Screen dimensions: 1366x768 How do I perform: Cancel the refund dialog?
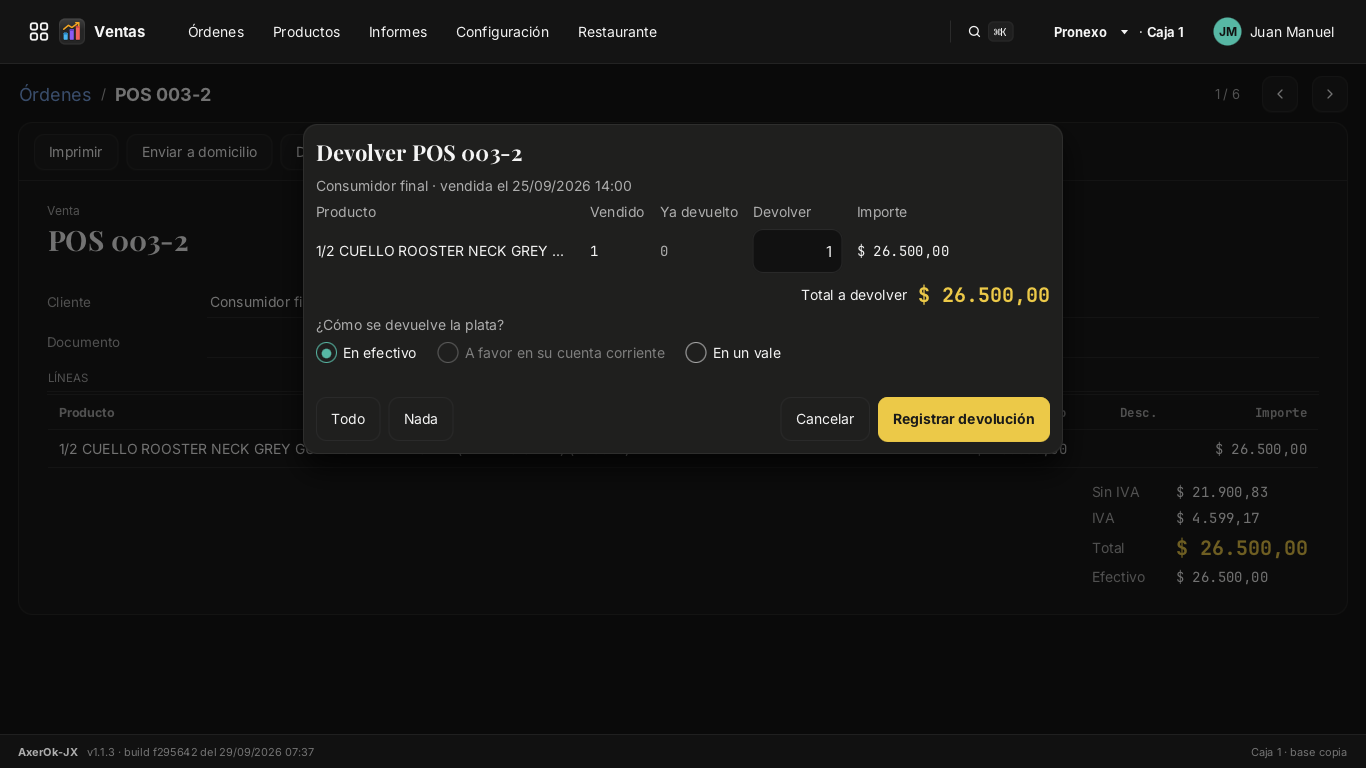pos(825,419)
